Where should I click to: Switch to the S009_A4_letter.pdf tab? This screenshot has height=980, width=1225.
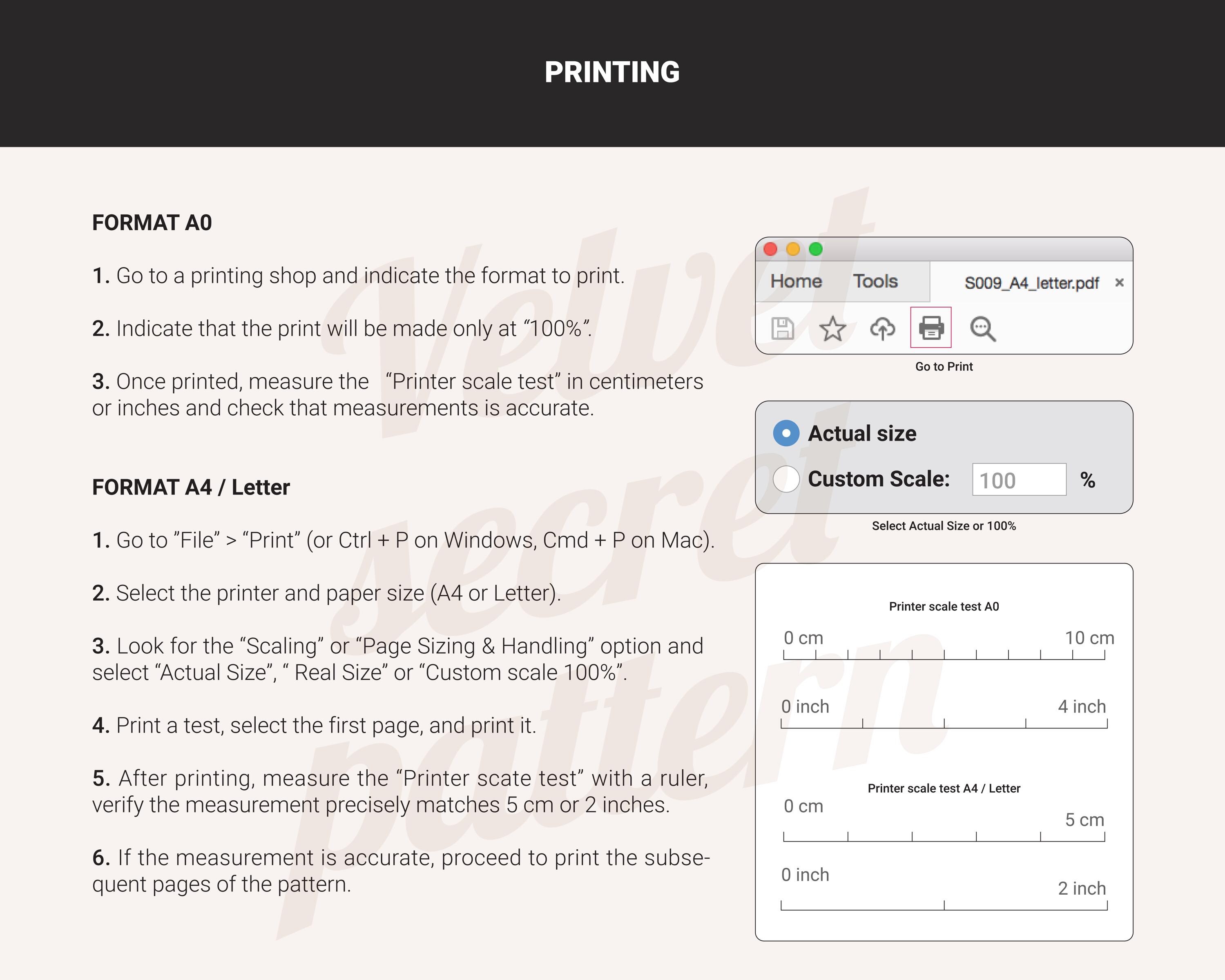1031,283
